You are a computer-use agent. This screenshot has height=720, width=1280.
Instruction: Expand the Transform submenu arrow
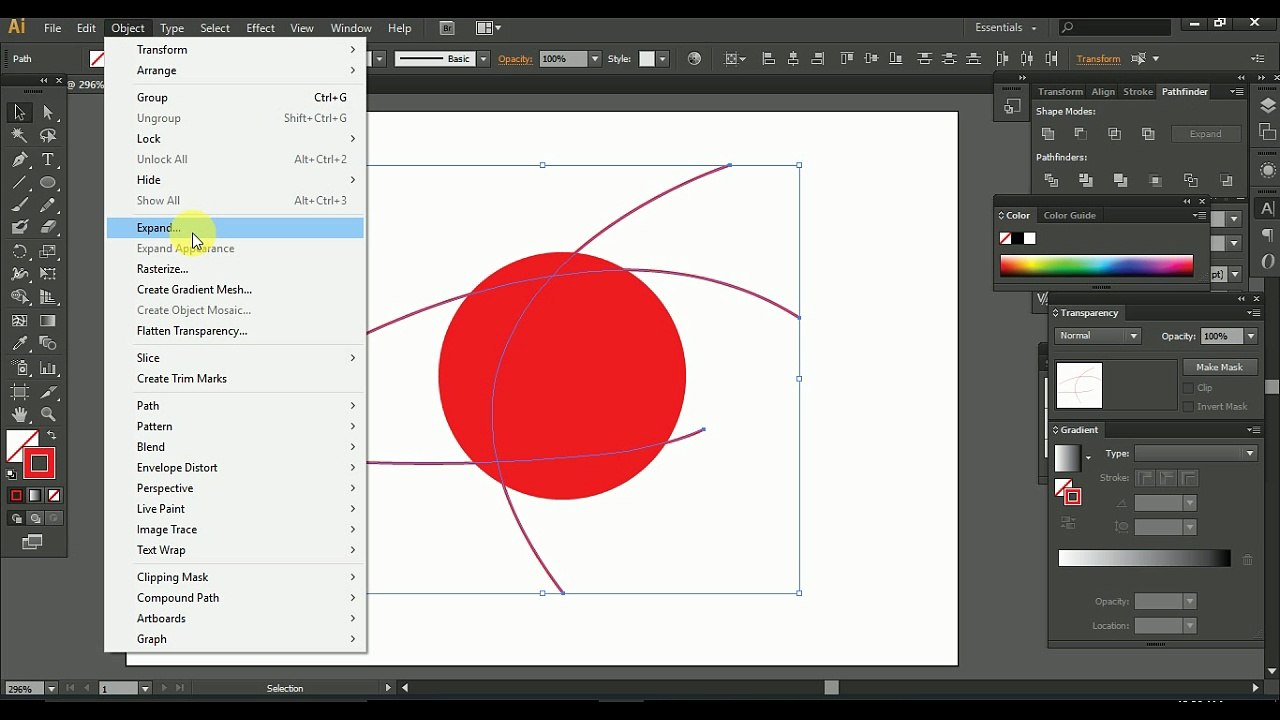pyautogui.click(x=353, y=50)
